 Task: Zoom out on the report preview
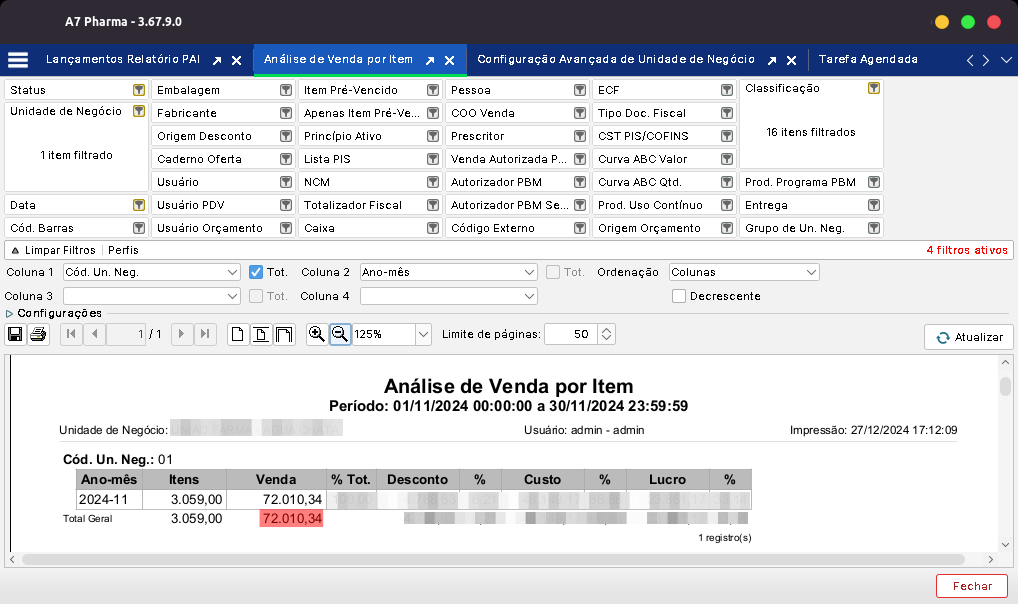340,334
